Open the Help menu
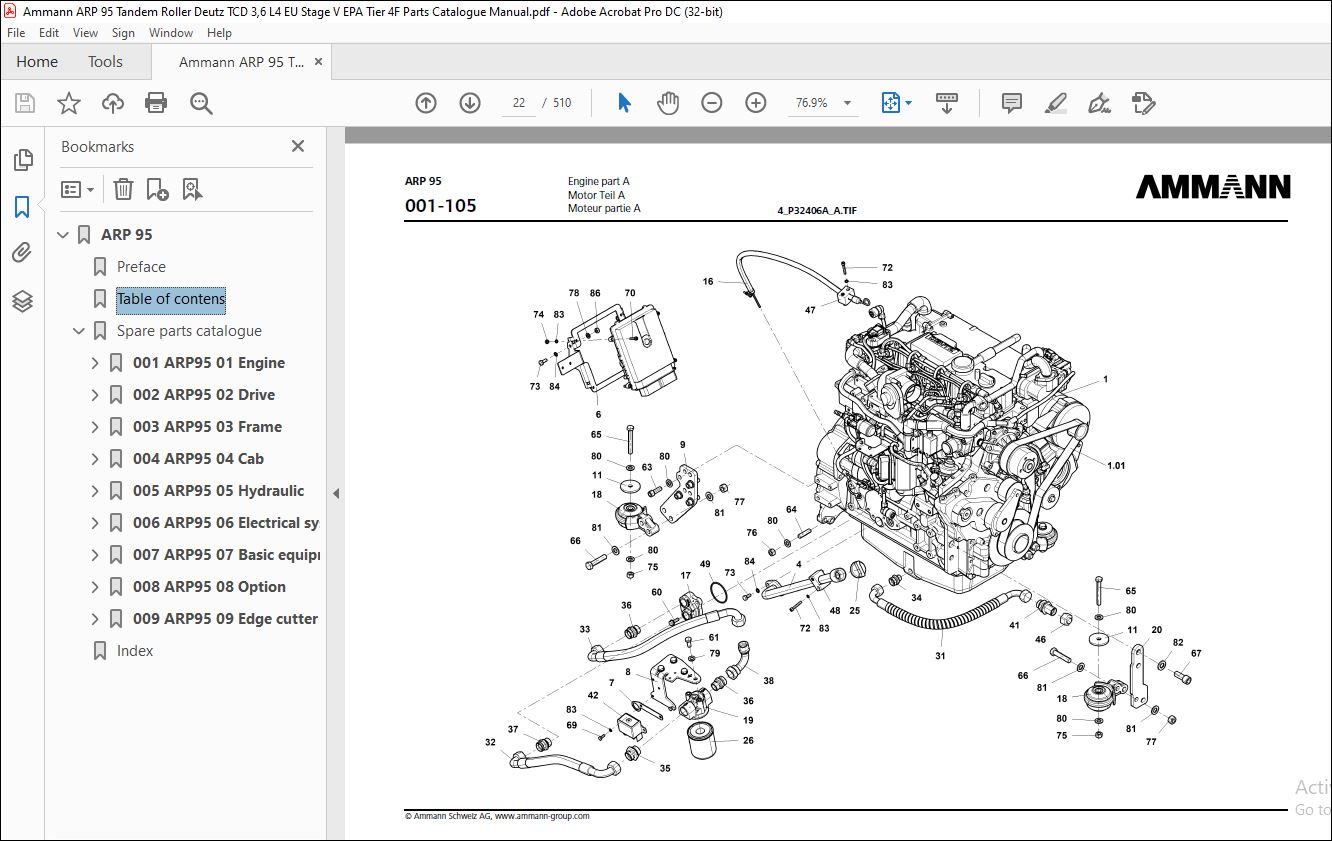Screen dimensions: 1332x841 coord(219,33)
